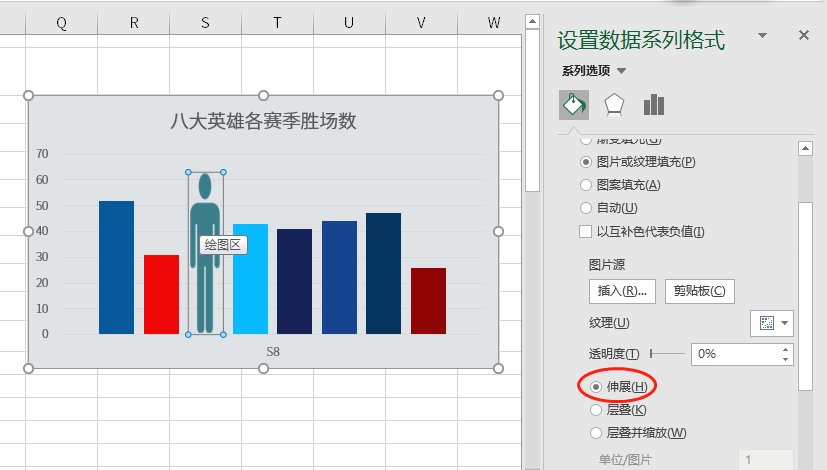Image resolution: width=827 pixels, height=470 pixels.
Task: Select 图案填充(A) radio button
Action: coord(585,185)
